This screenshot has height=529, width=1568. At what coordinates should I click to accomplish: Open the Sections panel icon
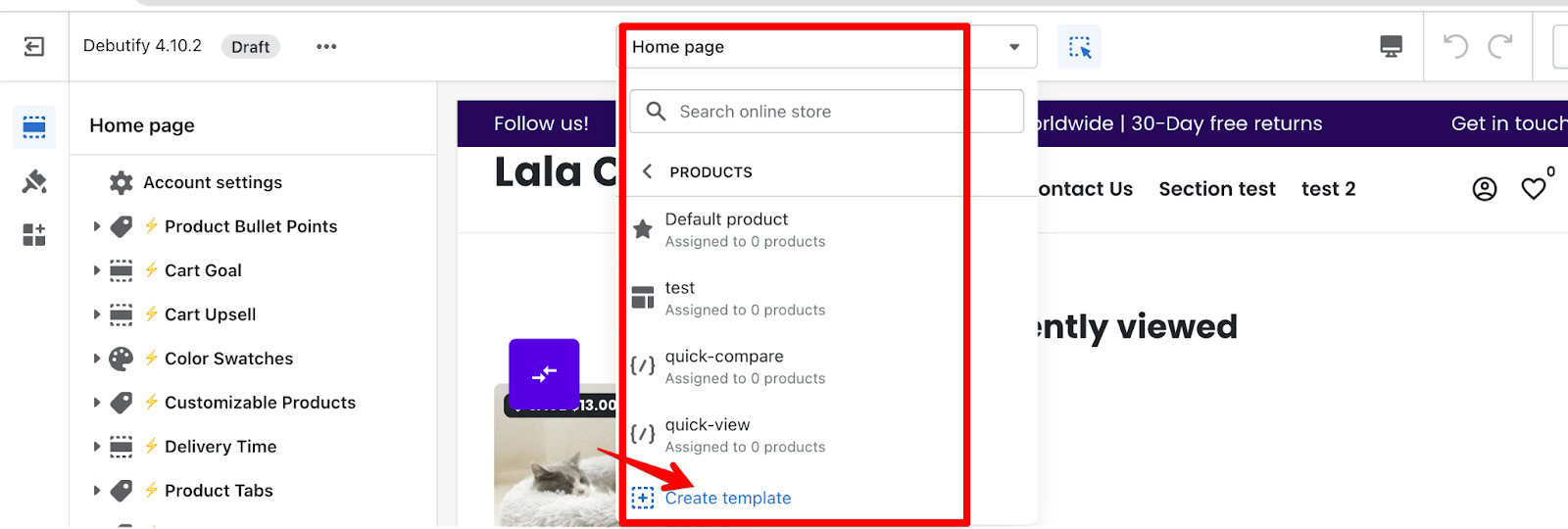point(34,127)
